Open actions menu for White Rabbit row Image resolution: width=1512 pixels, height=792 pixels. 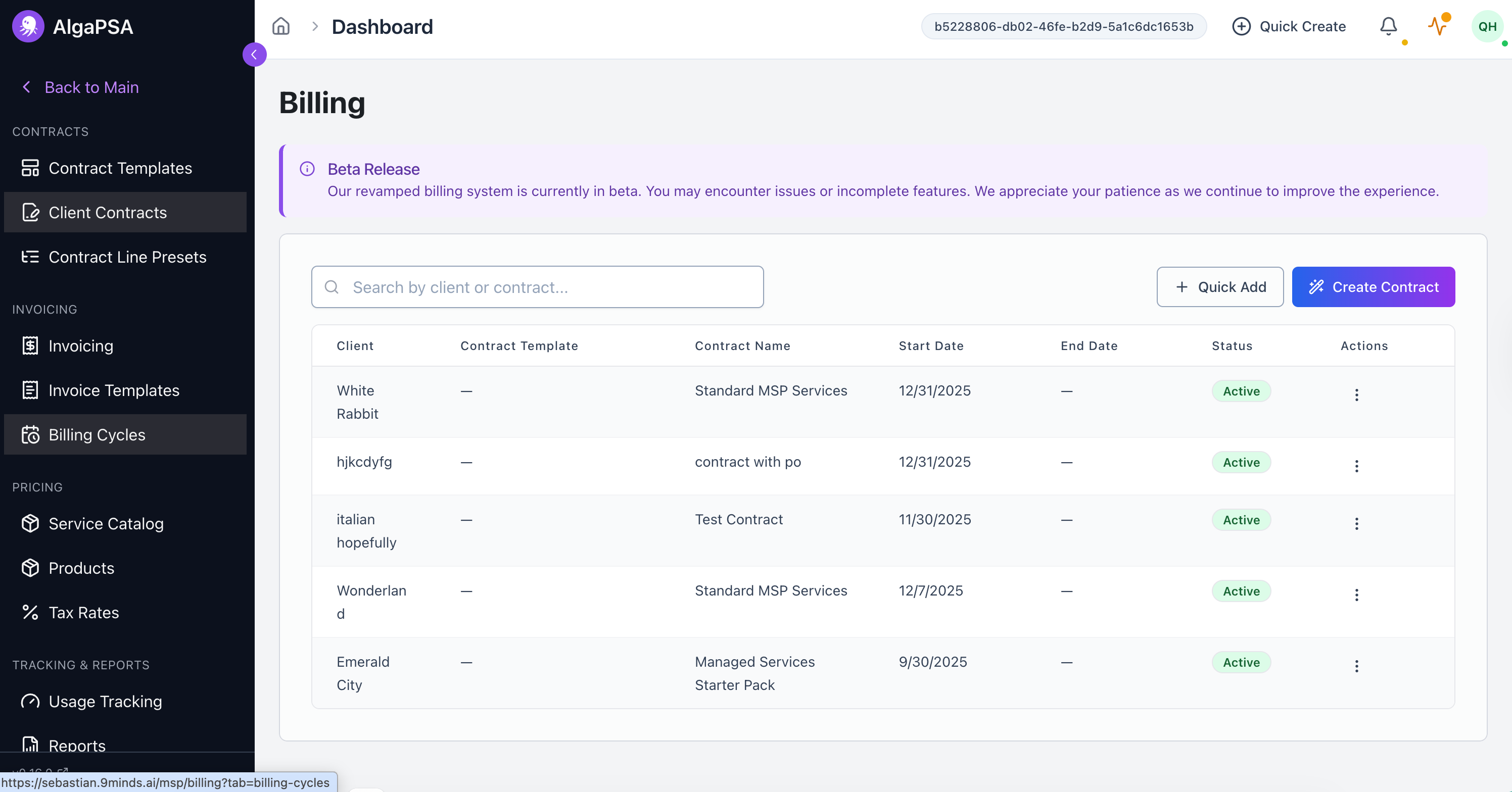coord(1356,394)
